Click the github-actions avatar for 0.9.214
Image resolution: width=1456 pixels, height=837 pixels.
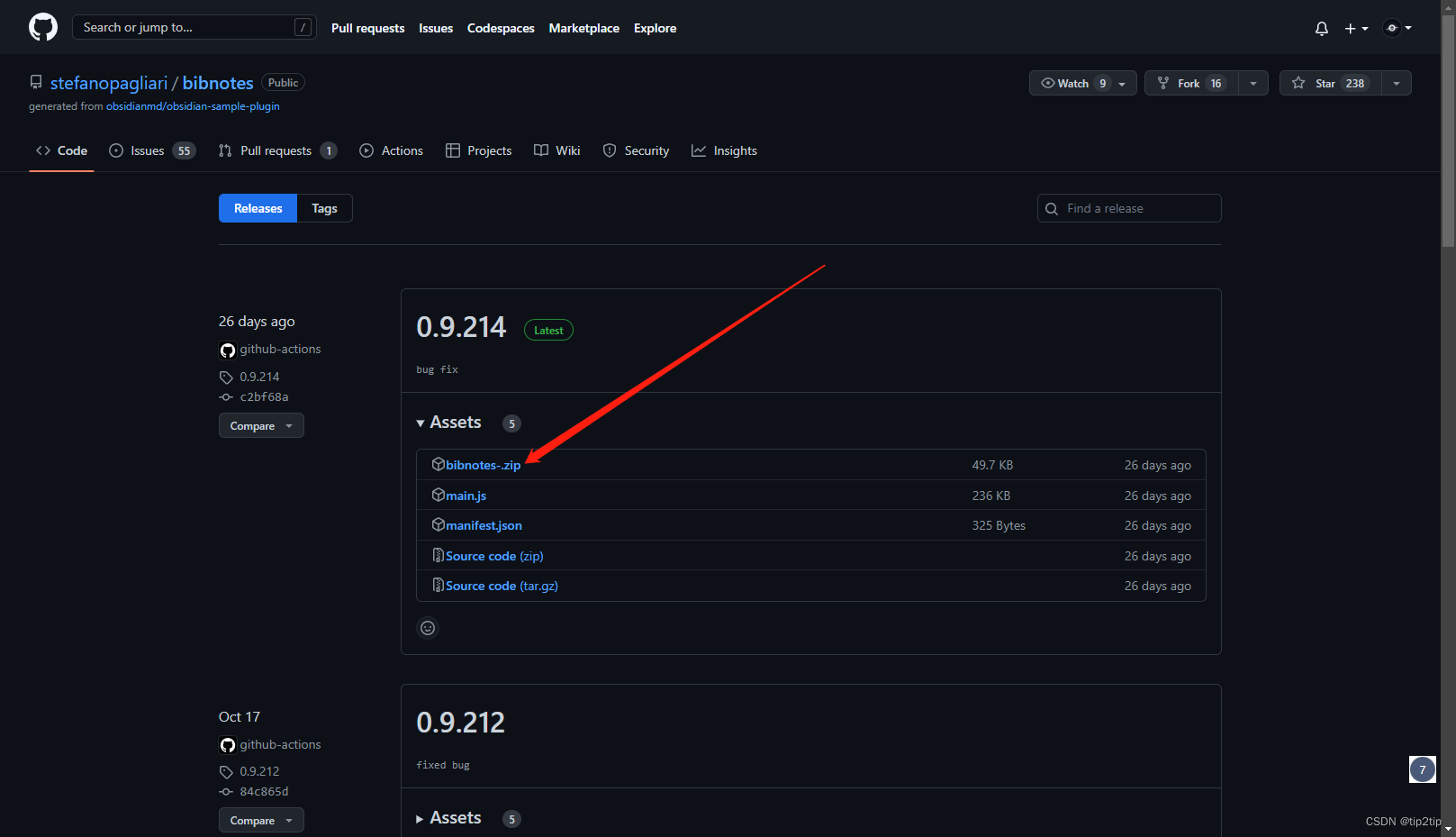point(228,350)
